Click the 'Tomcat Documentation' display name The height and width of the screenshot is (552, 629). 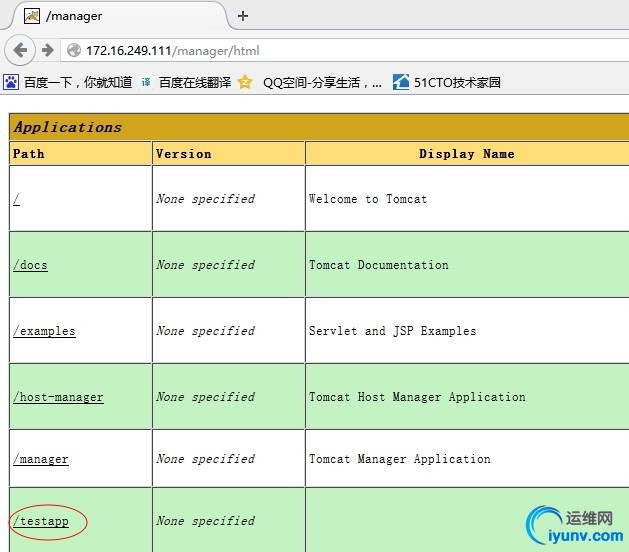(x=379, y=265)
